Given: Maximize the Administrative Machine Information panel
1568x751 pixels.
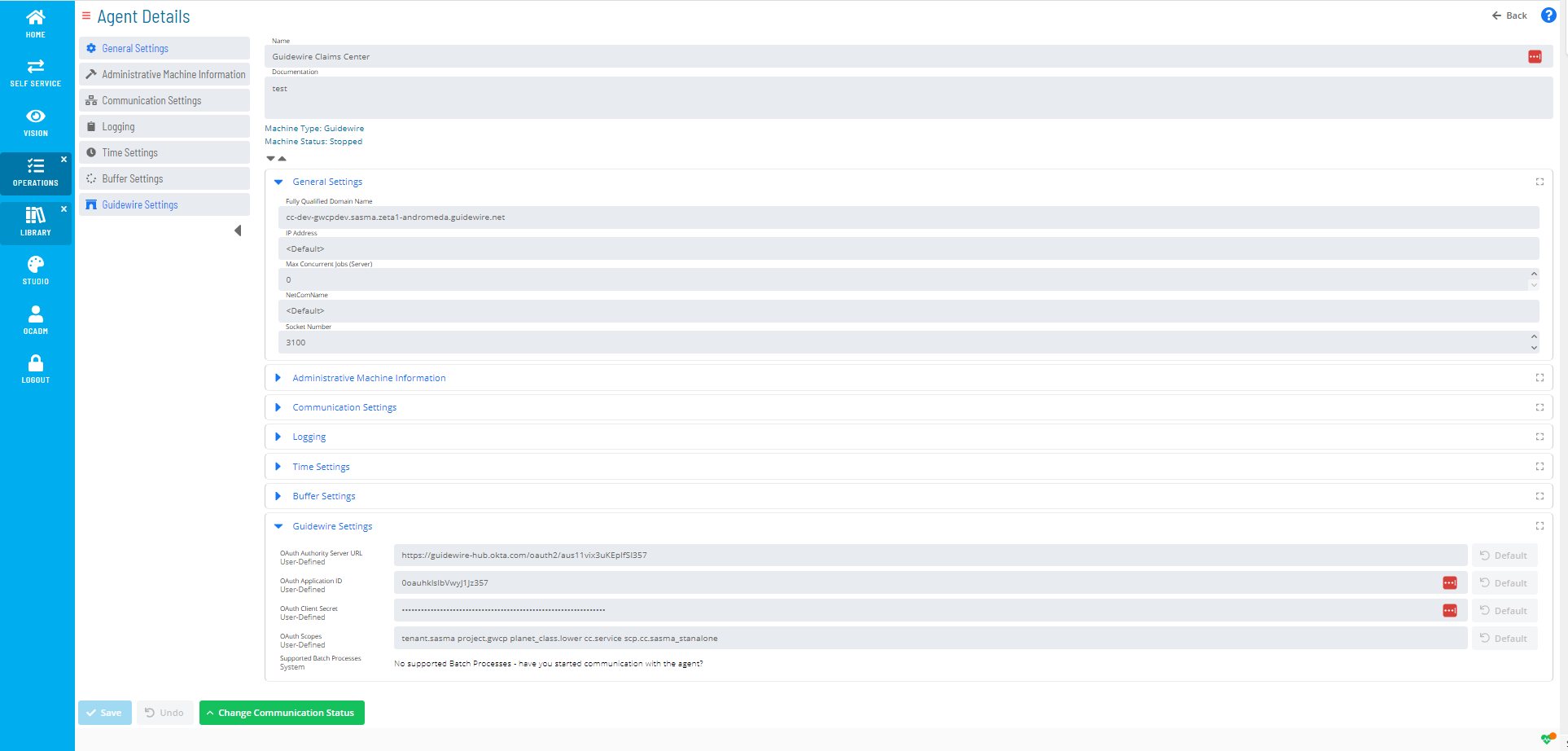Looking at the screenshot, I should coord(1540,378).
